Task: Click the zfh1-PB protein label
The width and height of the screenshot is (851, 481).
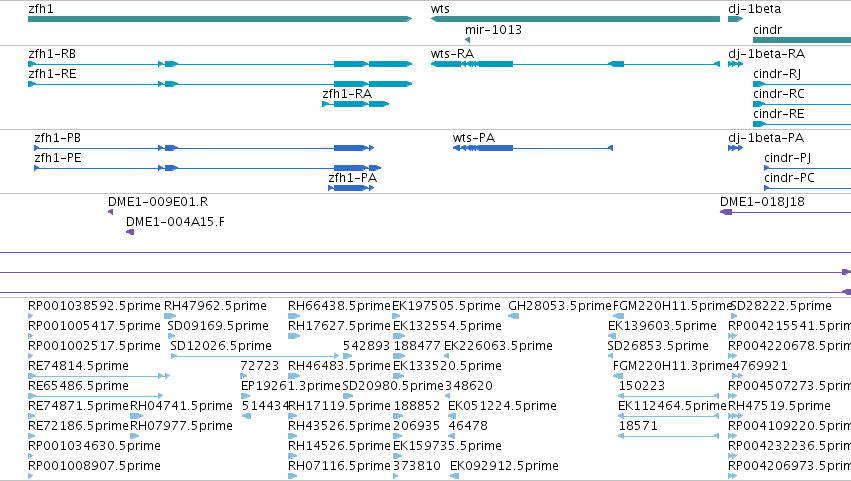Action: (x=58, y=138)
